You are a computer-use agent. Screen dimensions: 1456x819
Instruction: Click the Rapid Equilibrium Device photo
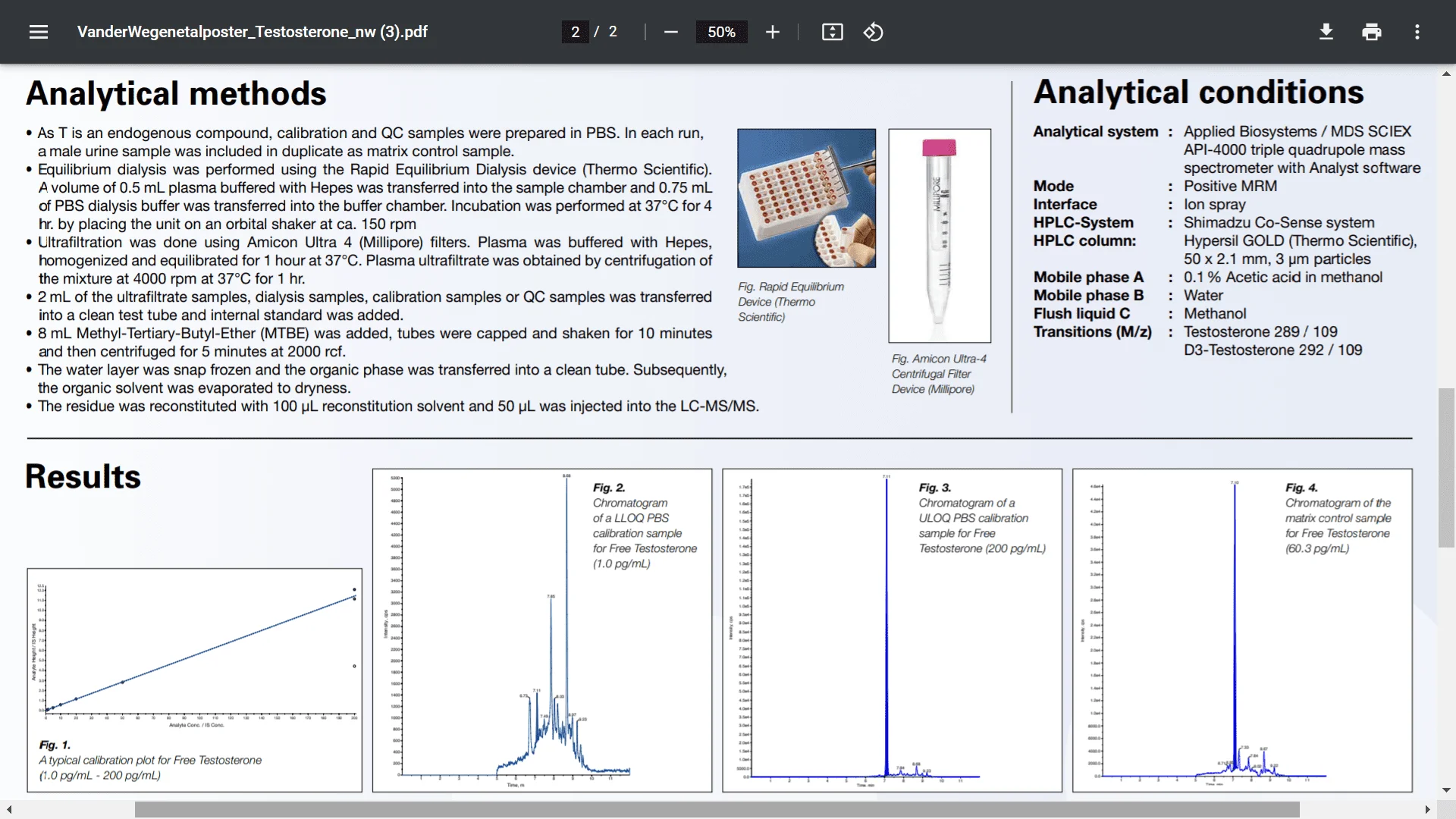tap(806, 198)
